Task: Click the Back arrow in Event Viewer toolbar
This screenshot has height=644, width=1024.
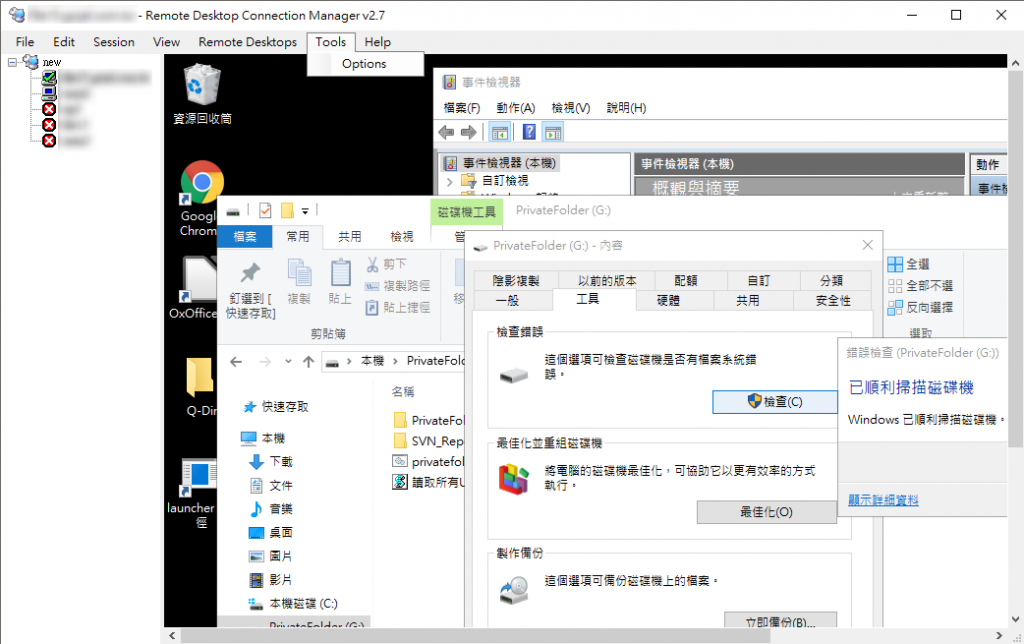Action: click(x=447, y=133)
